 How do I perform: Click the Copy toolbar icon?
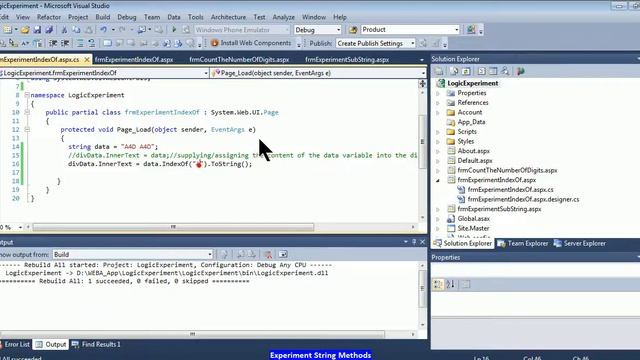tap(76, 30)
